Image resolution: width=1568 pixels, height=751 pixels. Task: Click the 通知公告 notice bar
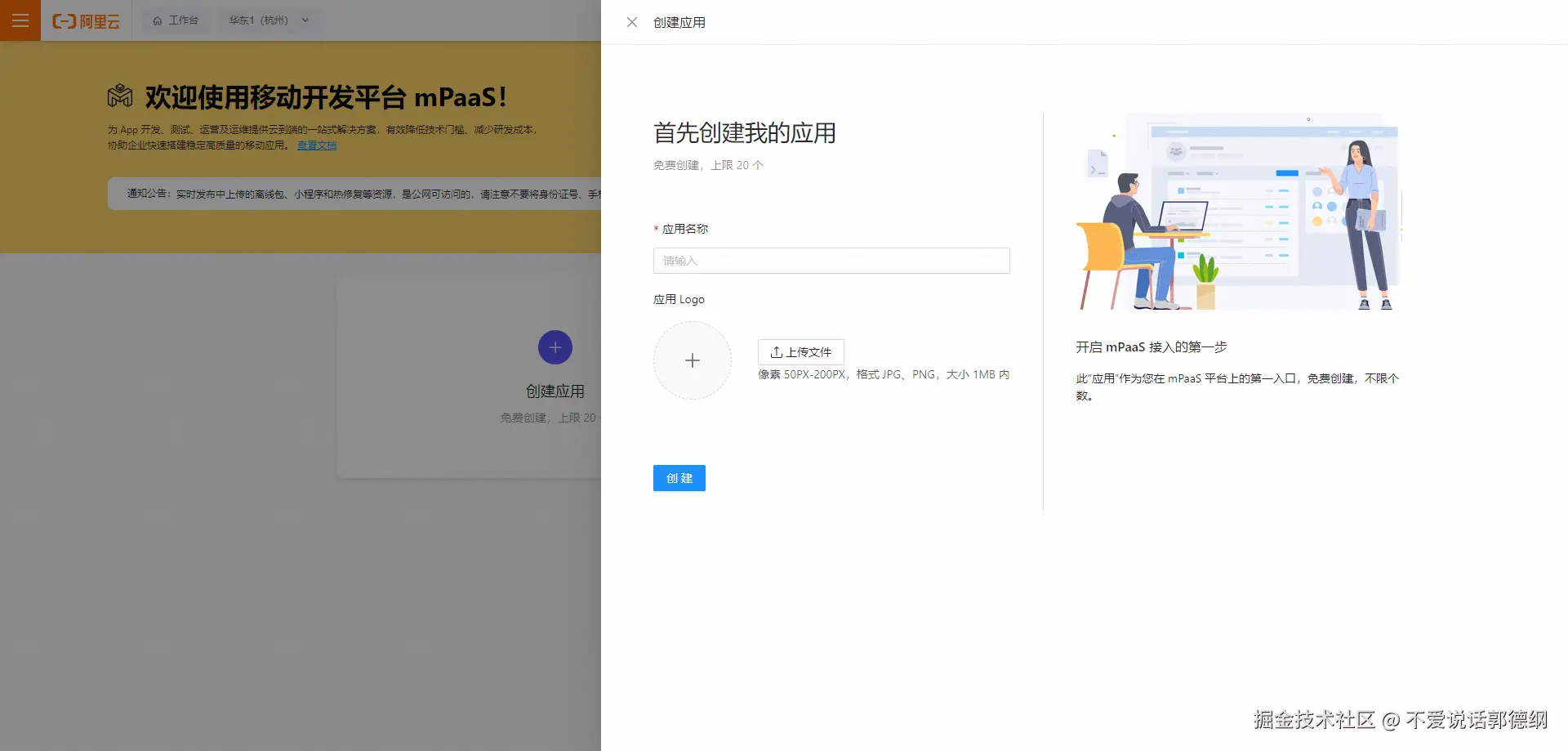click(x=354, y=194)
